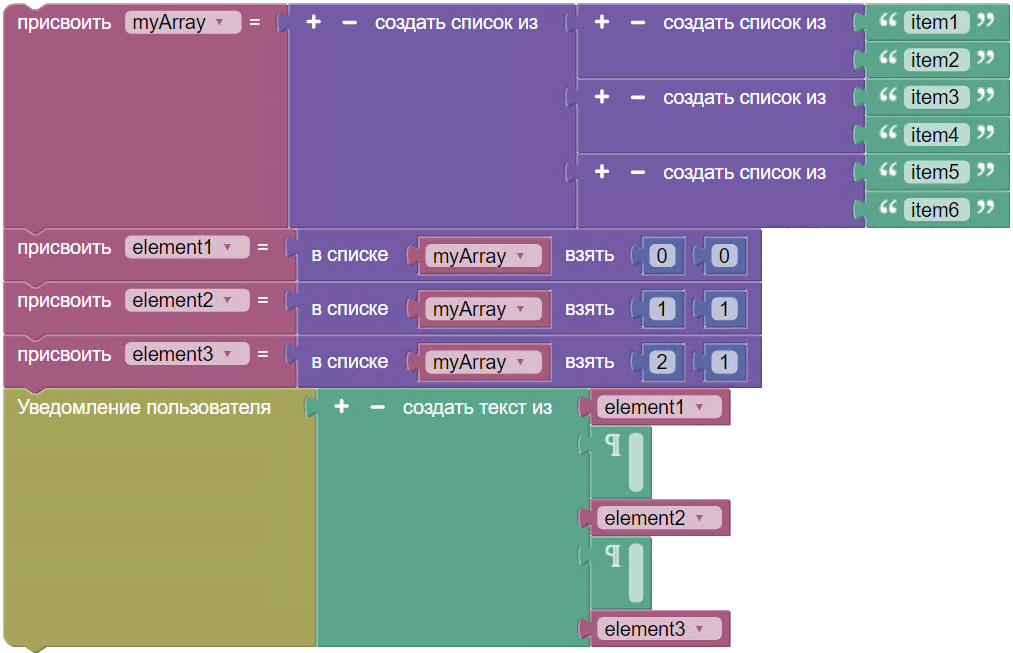1013x653 pixels.
Task: Click the в списке label in the element3 row
Action: tap(350, 362)
